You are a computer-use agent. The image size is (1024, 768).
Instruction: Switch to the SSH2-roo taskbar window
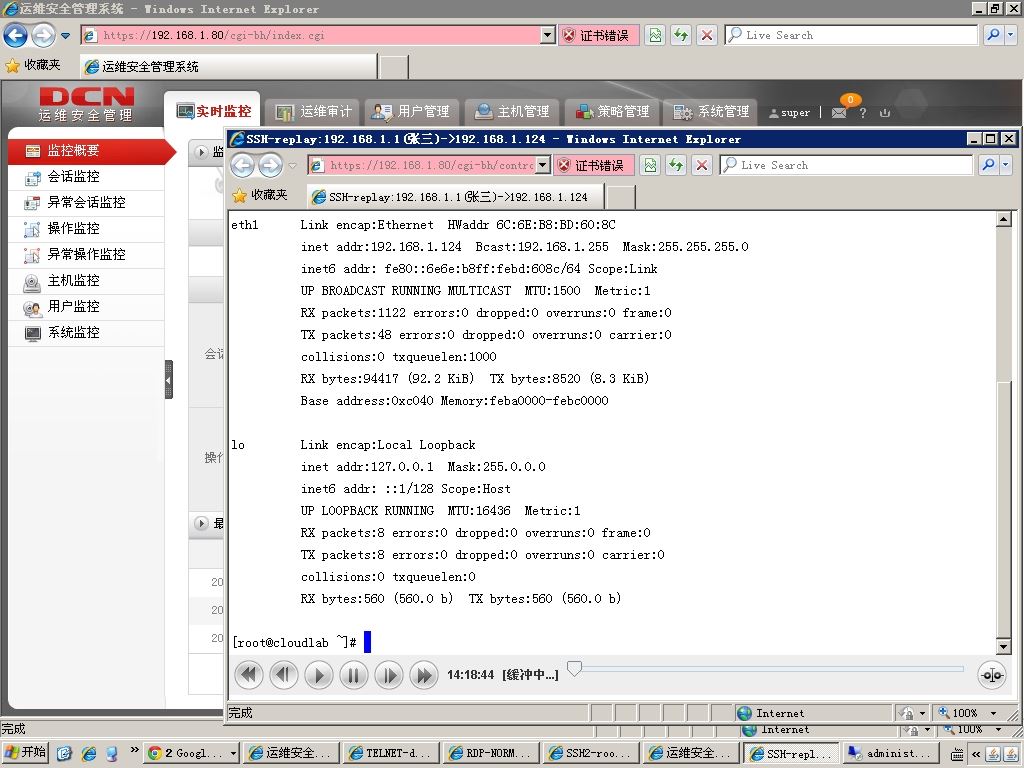coord(590,753)
